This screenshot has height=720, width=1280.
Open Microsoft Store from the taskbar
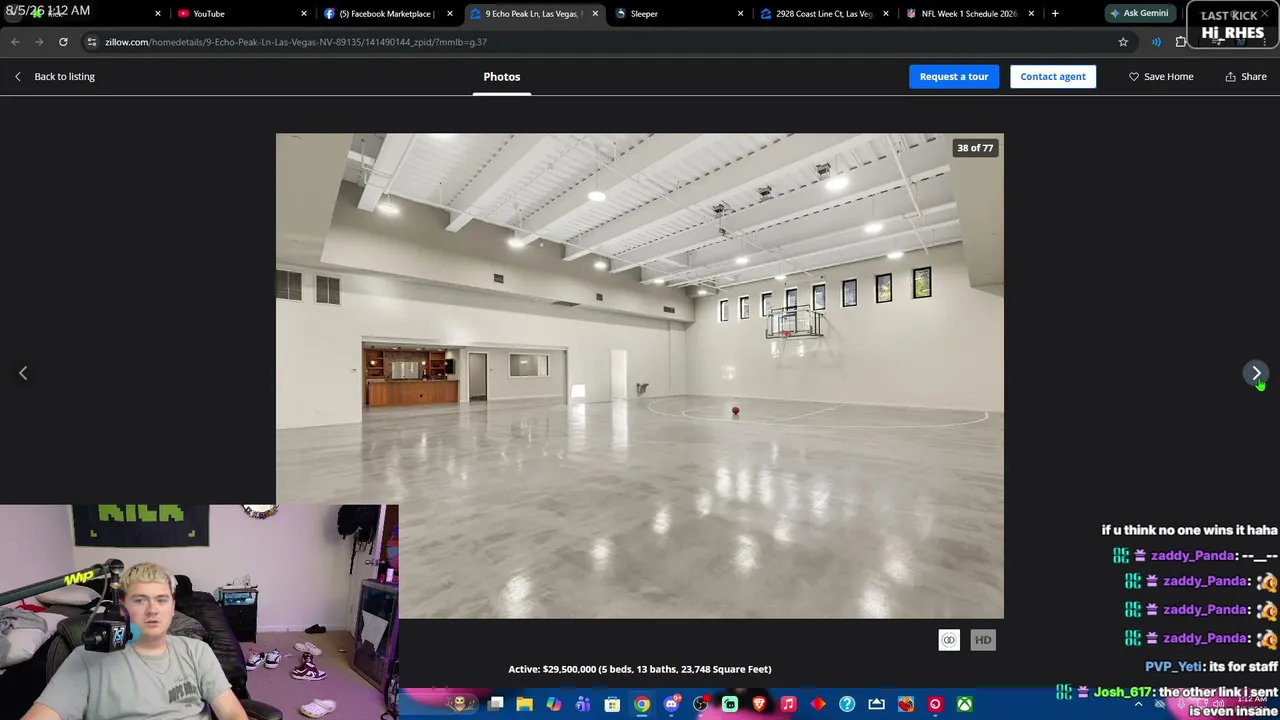coord(612,705)
